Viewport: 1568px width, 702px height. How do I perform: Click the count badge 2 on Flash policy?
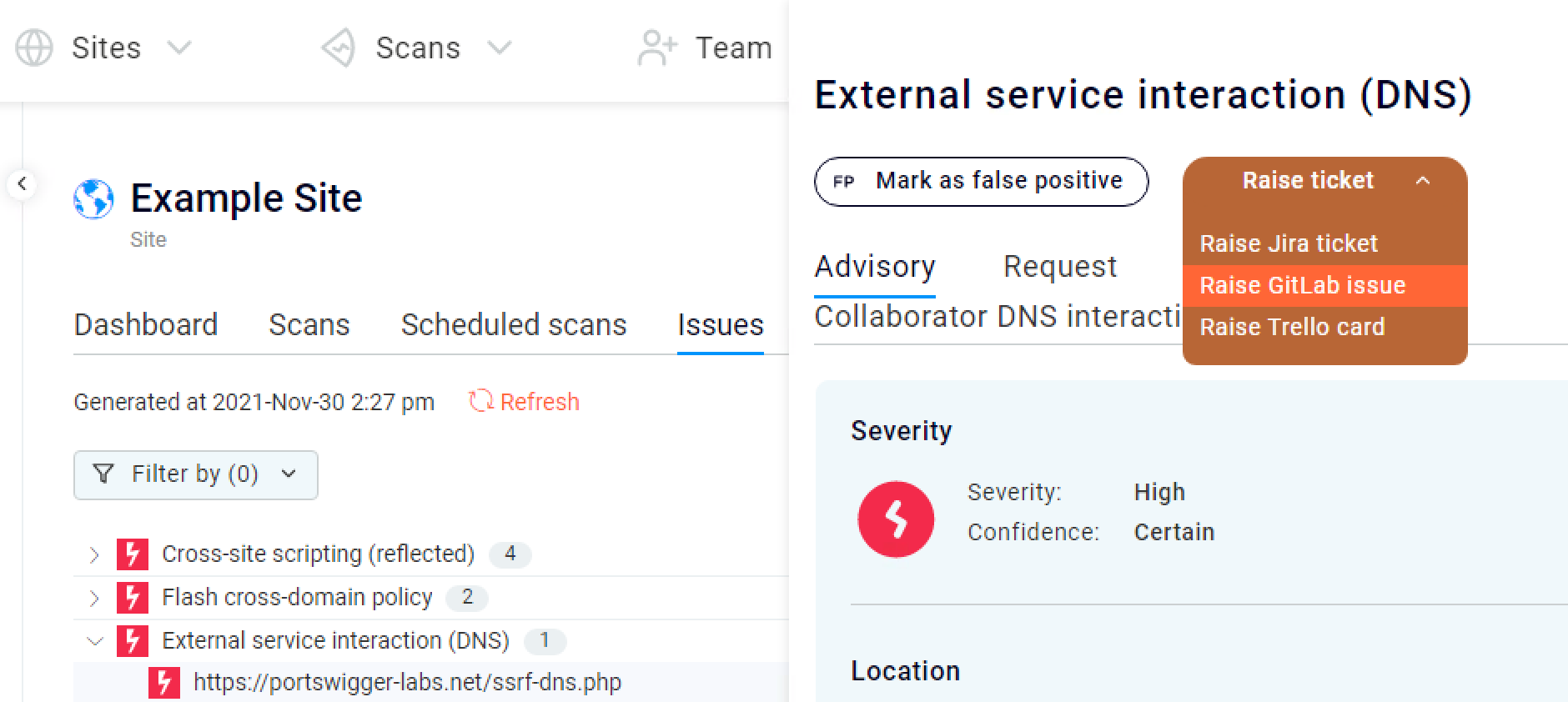coord(467,598)
